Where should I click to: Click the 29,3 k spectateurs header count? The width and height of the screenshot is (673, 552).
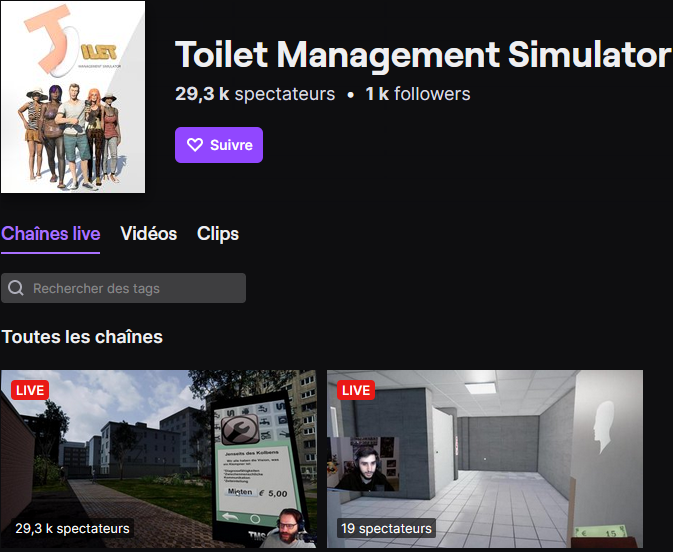pos(255,94)
